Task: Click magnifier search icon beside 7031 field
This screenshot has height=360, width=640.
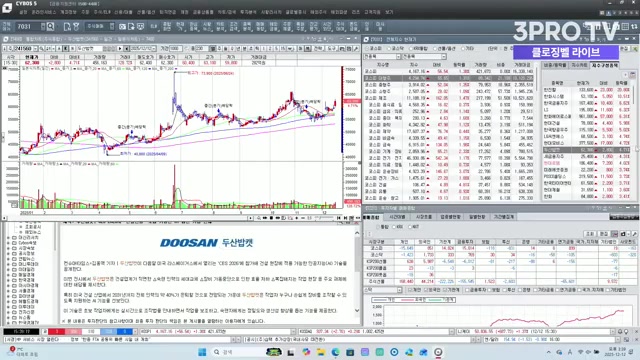Action: pos(50,27)
